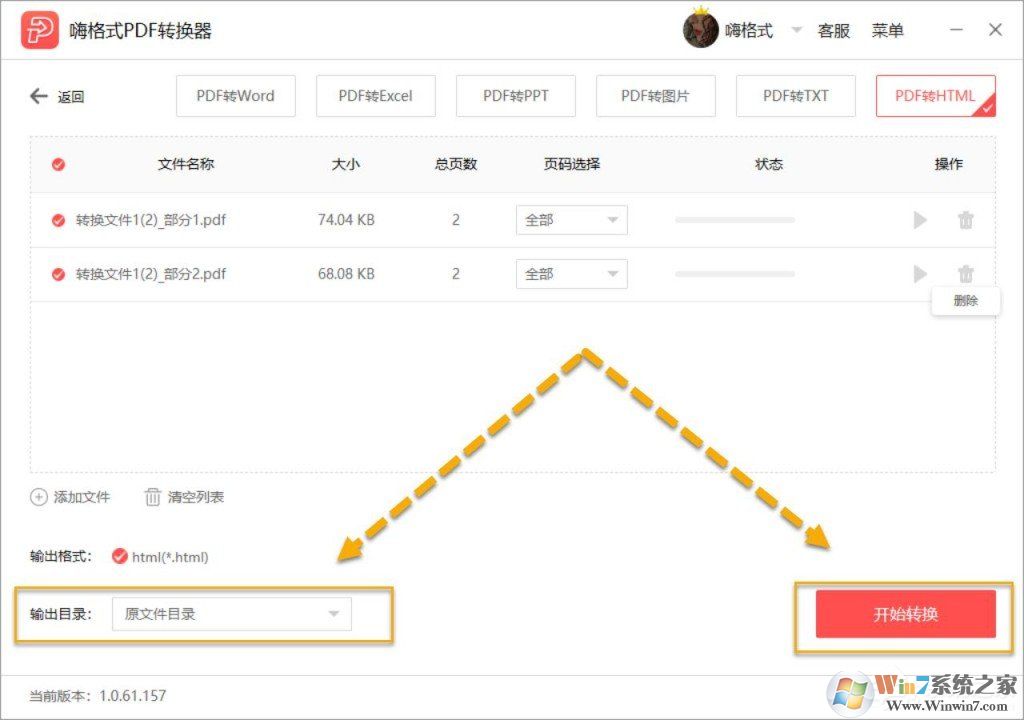This screenshot has width=1024, height=720.
Task: Open the 页码选择 dropdown for 部分1.pdf
Action: (x=571, y=220)
